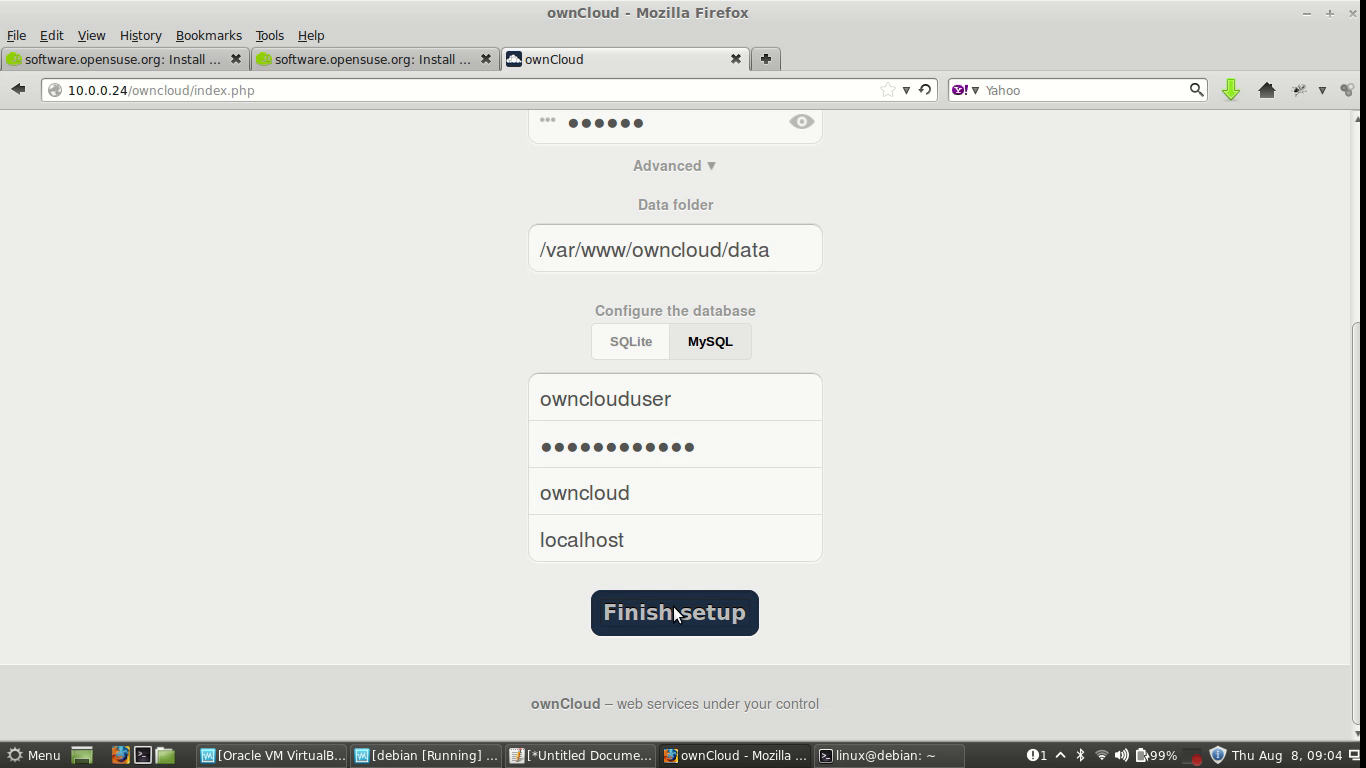Click the Finish setup button
1366x768 pixels.
[675, 613]
